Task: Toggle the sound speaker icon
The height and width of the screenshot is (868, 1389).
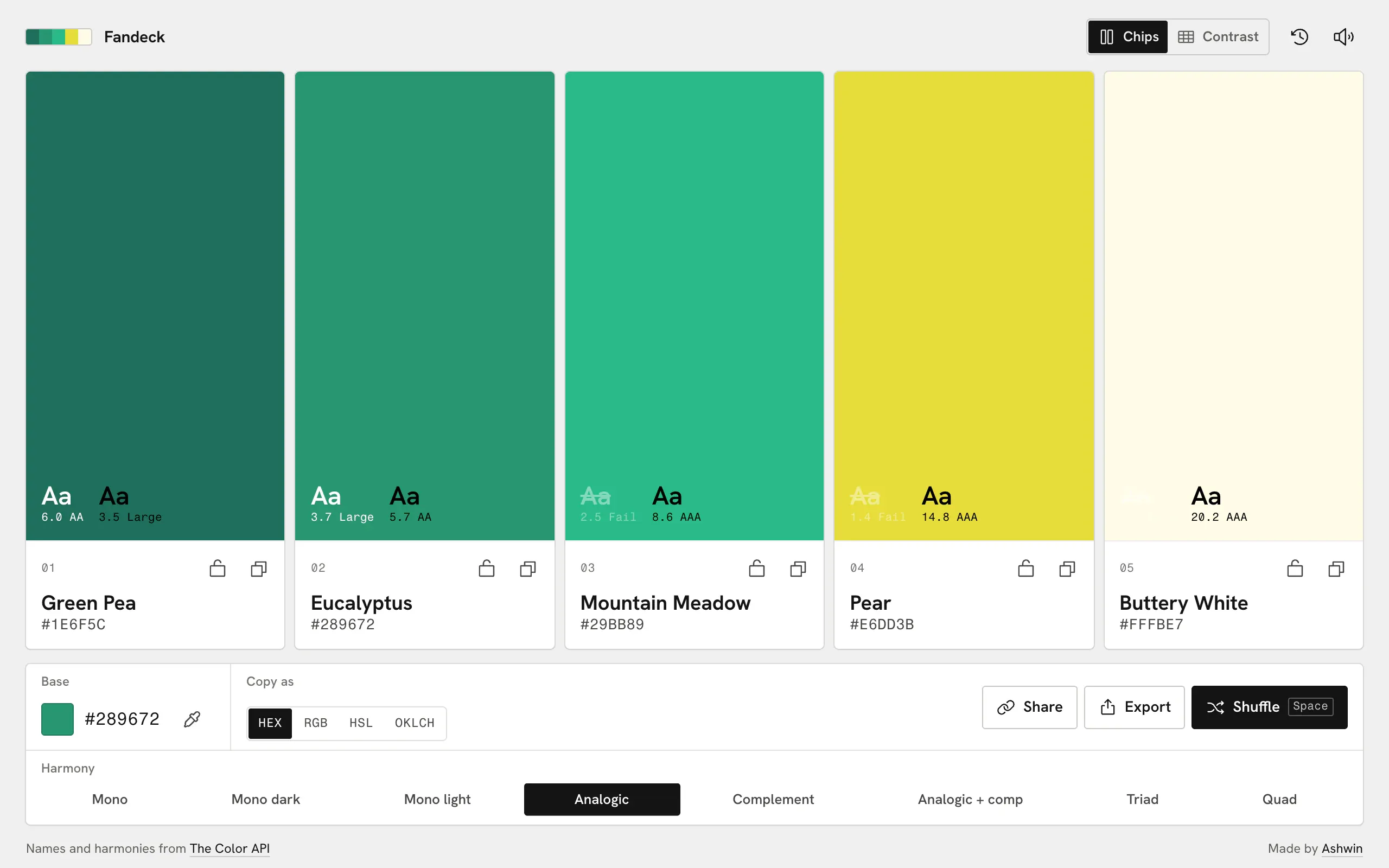Action: (x=1343, y=37)
